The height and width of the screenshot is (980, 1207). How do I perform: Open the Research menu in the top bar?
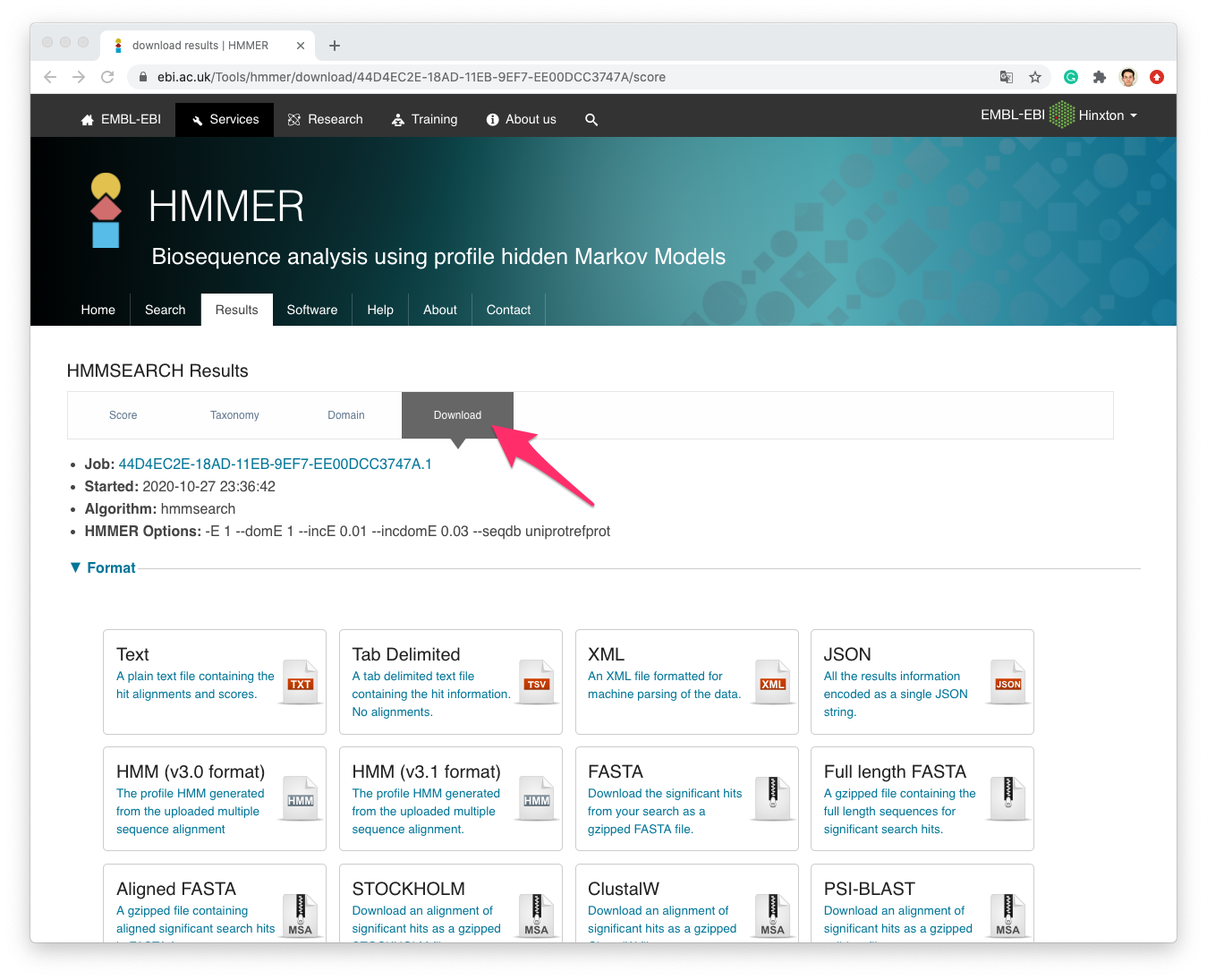[334, 119]
